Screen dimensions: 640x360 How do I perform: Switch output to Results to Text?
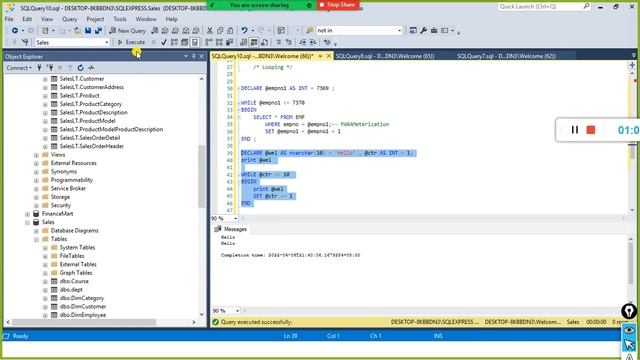(244, 42)
